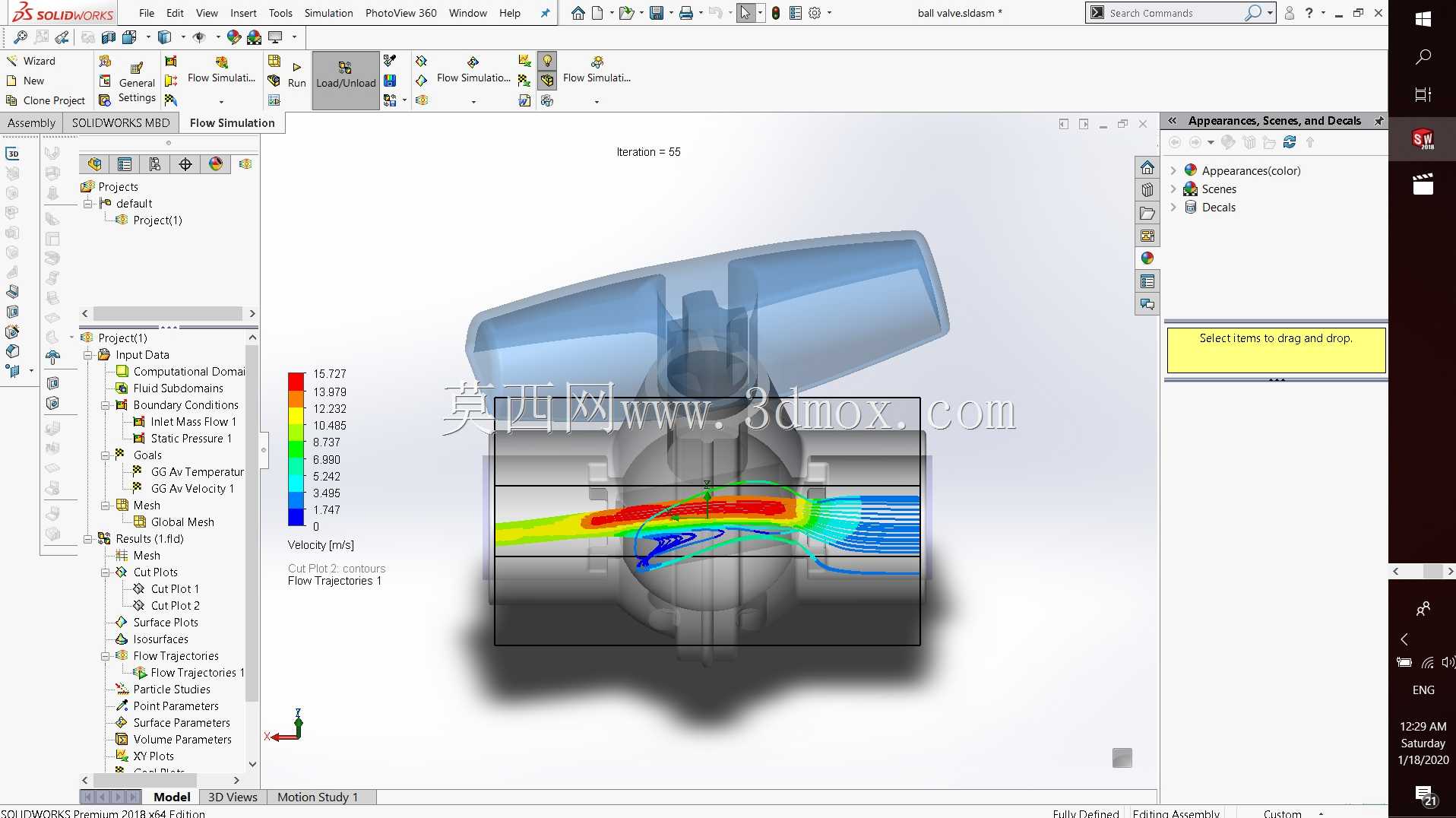Screen dimensions: 1456x818
Task: Click the red 15.727 color legend swatch
Action: tap(296, 380)
